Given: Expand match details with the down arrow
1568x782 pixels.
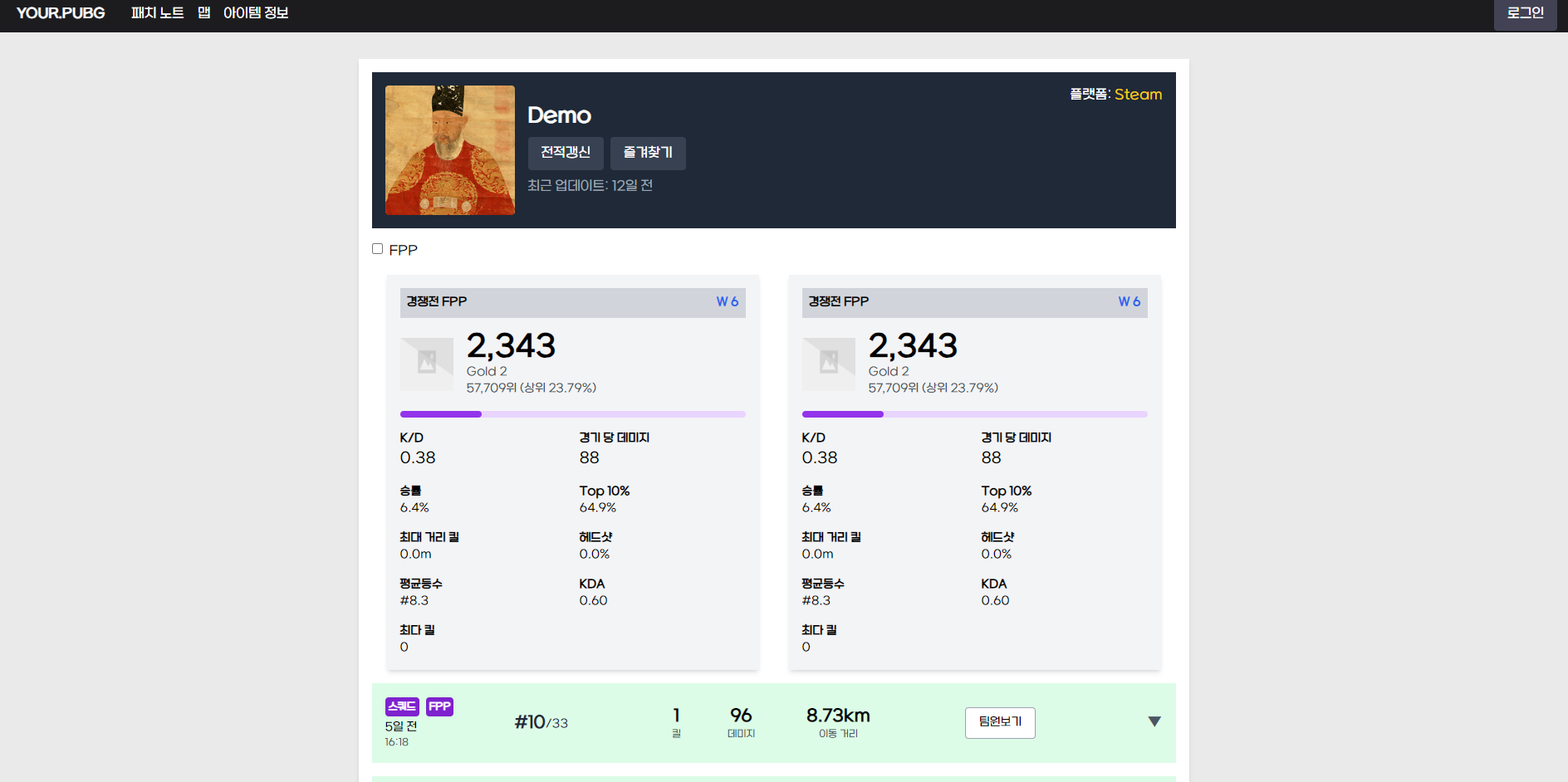Looking at the screenshot, I should point(1154,721).
